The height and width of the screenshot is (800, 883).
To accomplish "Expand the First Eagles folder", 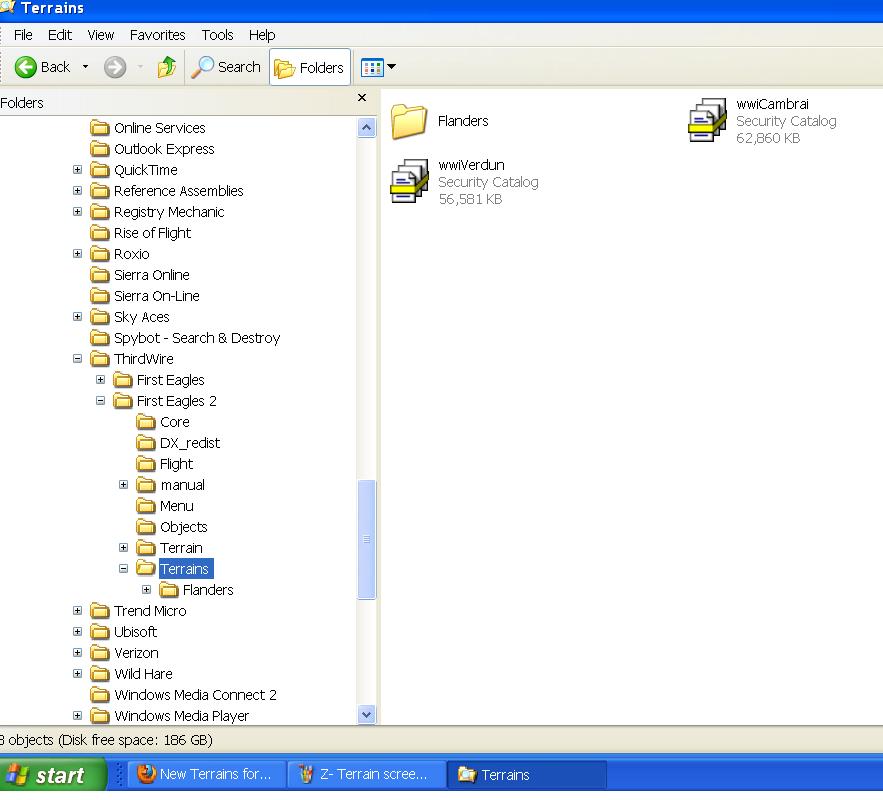I will point(100,379).
